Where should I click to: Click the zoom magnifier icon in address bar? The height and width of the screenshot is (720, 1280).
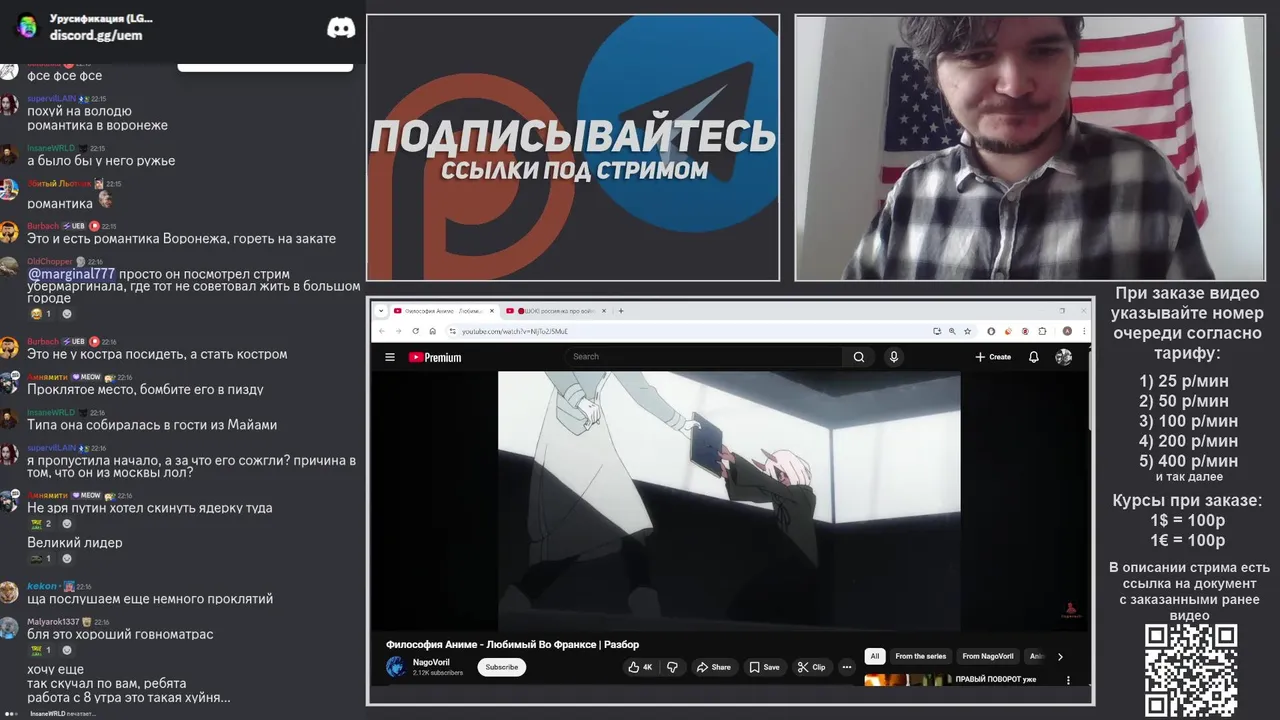pyautogui.click(x=952, y=331)
